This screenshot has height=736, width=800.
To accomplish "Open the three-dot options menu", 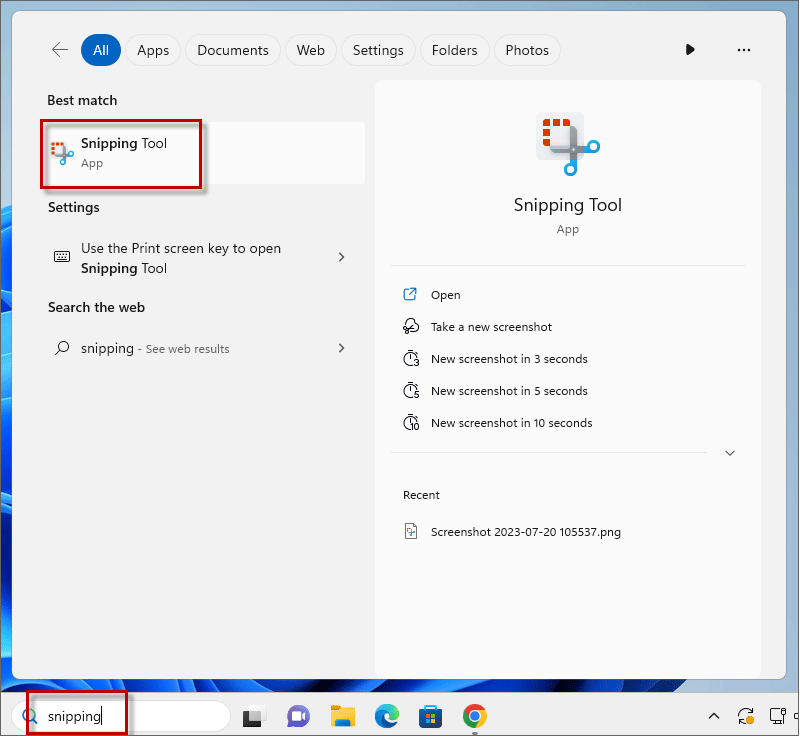I will (x=744, y=50).
